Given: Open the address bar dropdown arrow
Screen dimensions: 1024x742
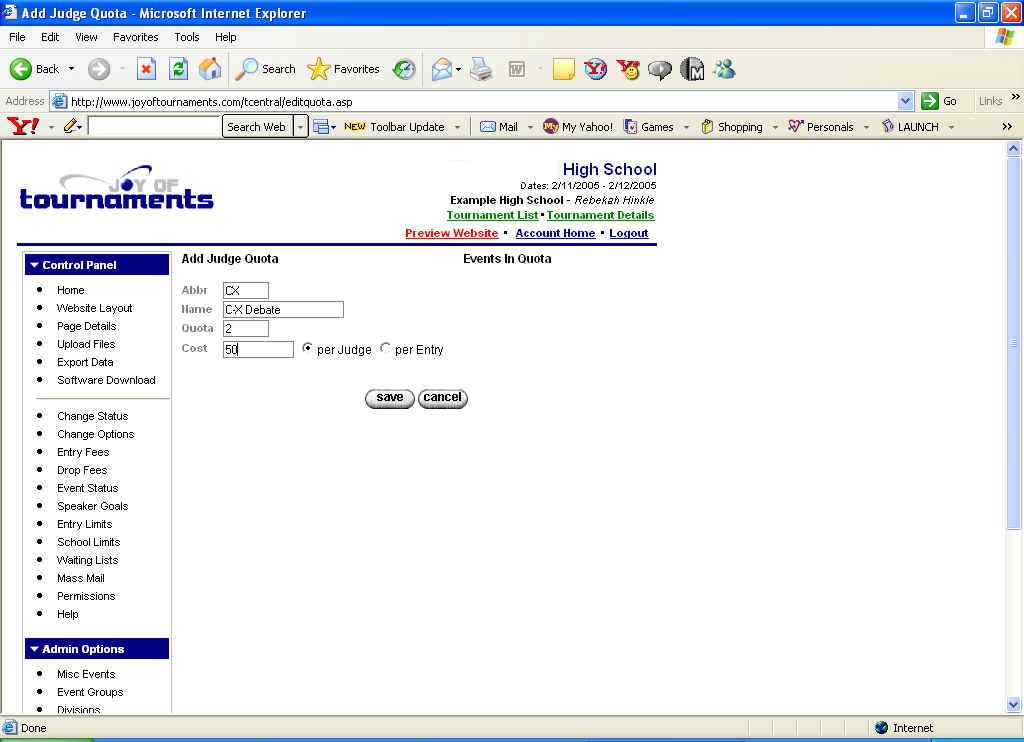Looking at the screenshot, I should point(905,101).
